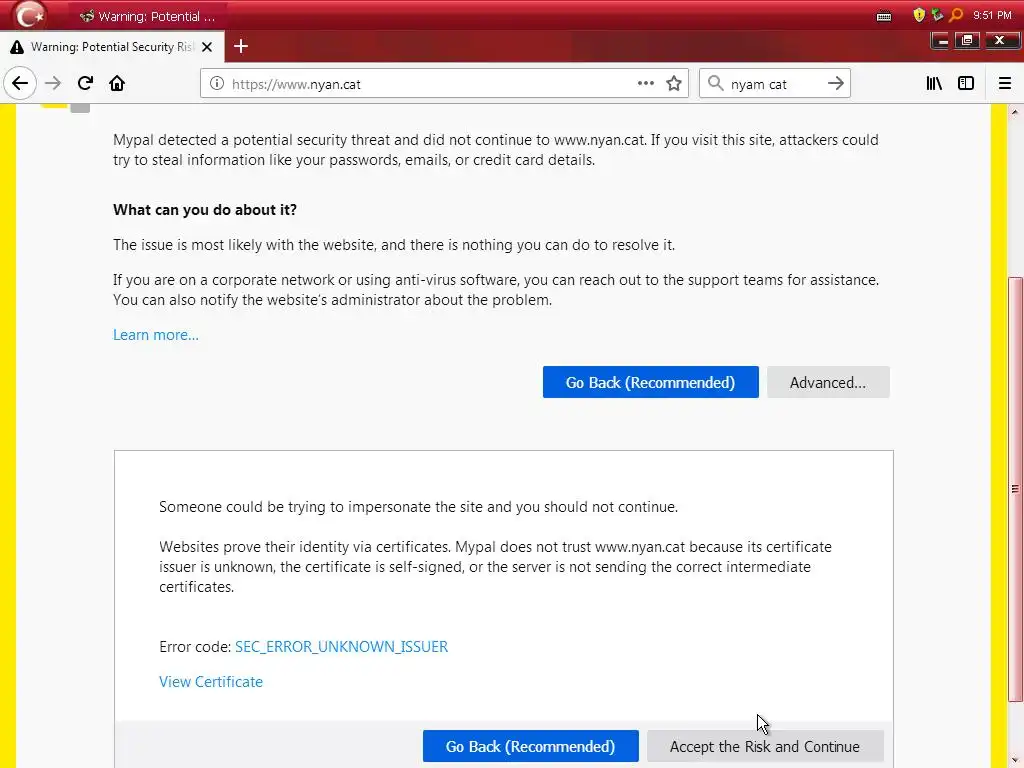Select the Warning: Potential Security Risk tab

pyautogui.click(x=112, y=47)
